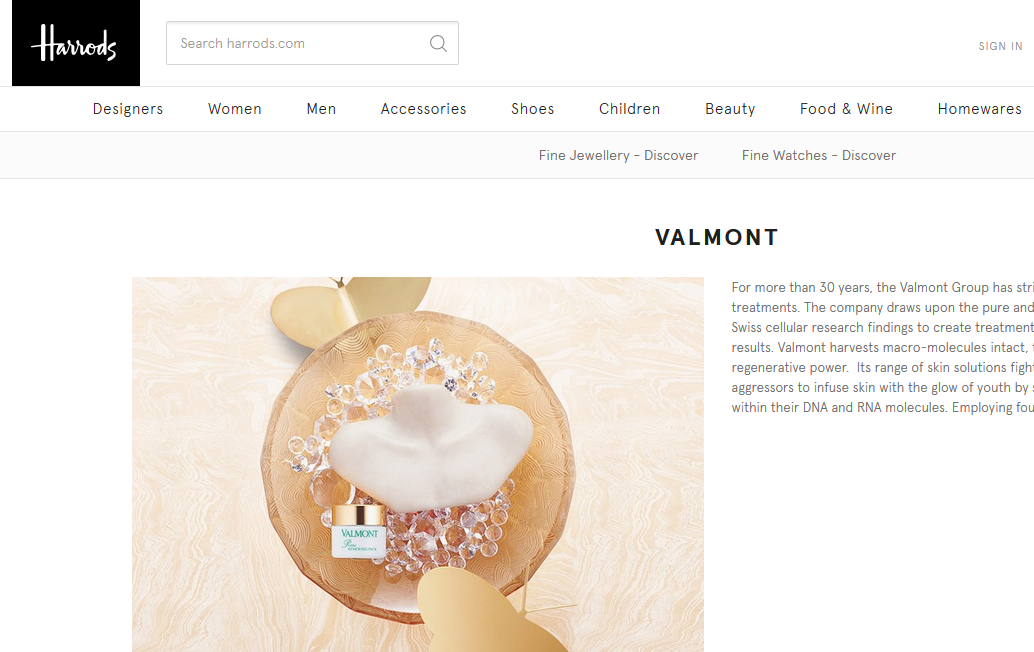Screen dimensions: 1034x652
Task: Click the Harrods logo
Action: 76,43
